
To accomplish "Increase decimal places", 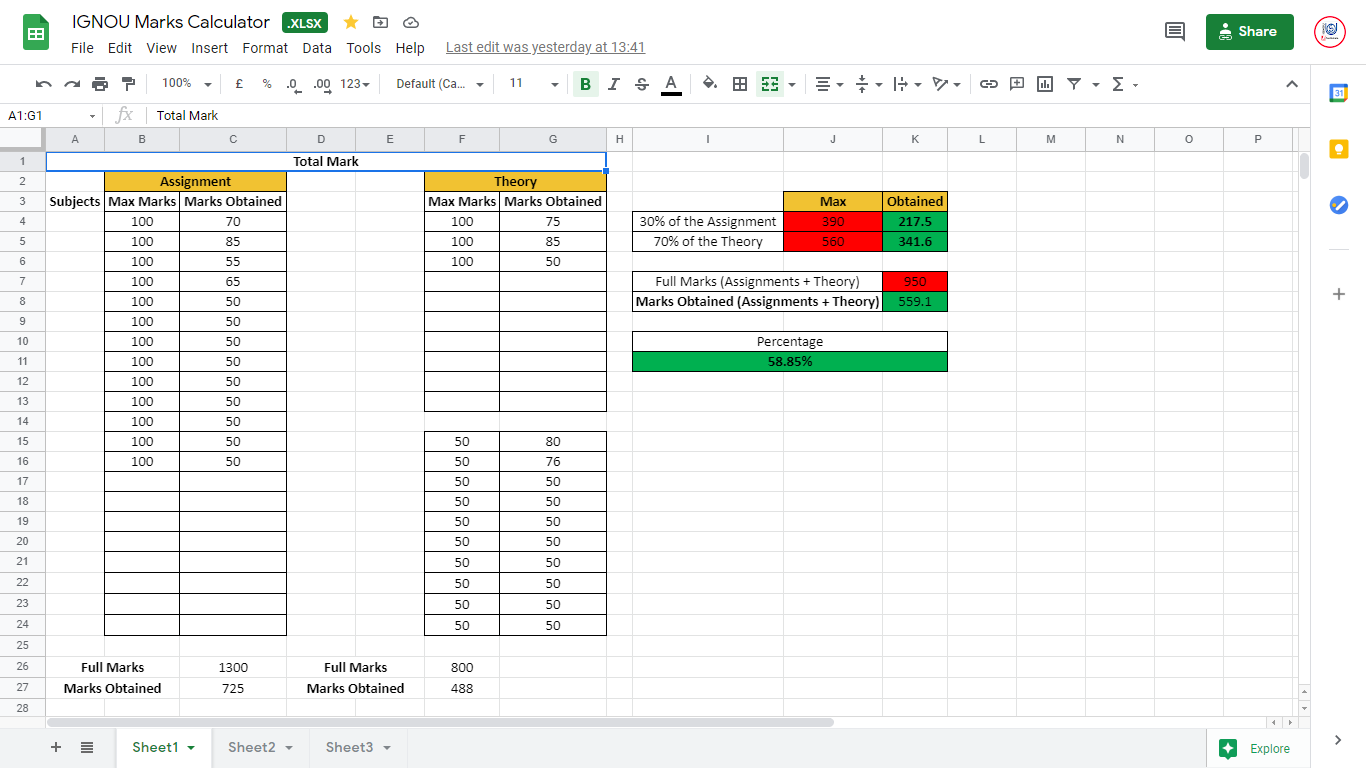I will pos(322,84).
